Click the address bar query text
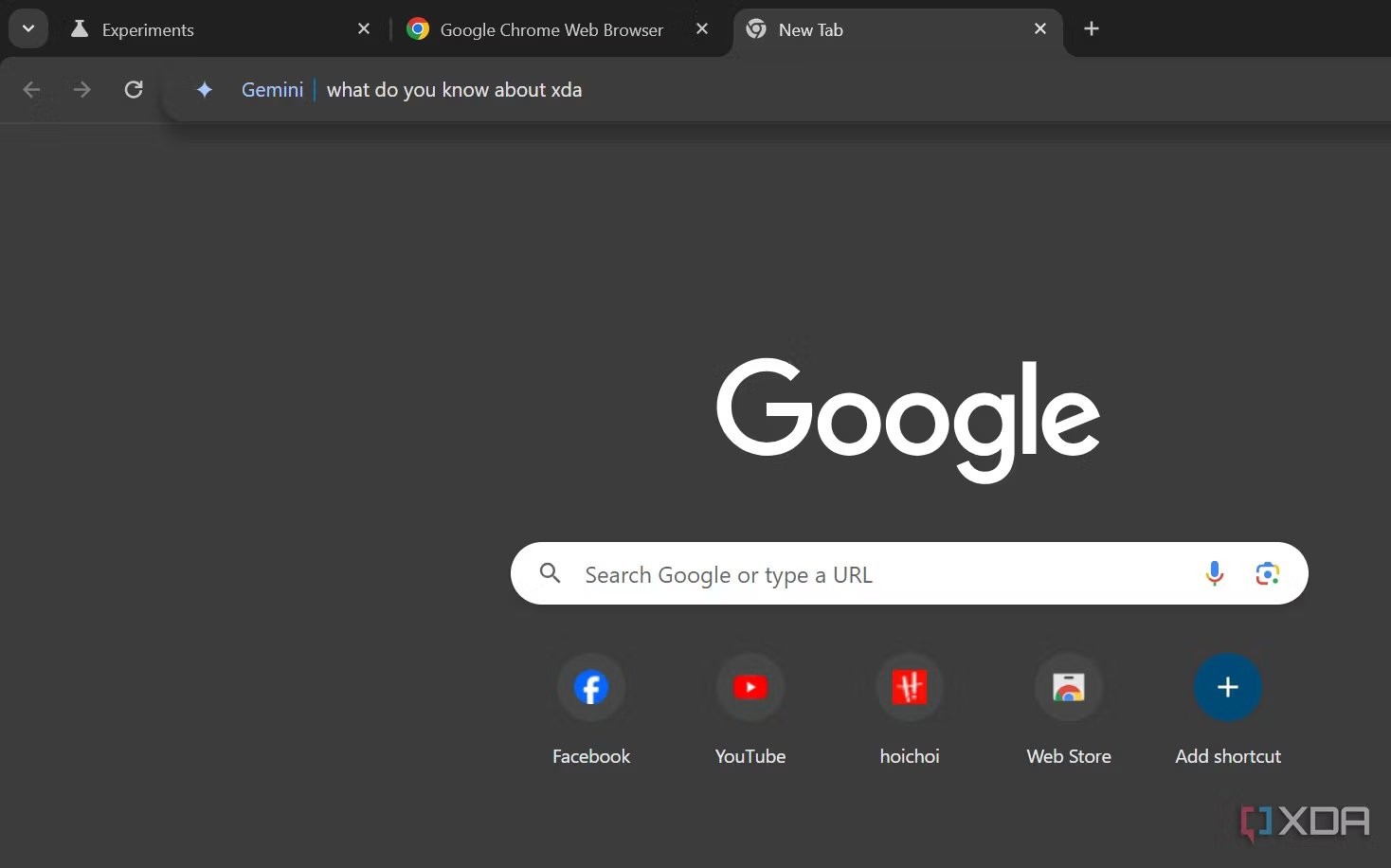The width and height of the screenshot is (1391, 868). coord(454,90)
